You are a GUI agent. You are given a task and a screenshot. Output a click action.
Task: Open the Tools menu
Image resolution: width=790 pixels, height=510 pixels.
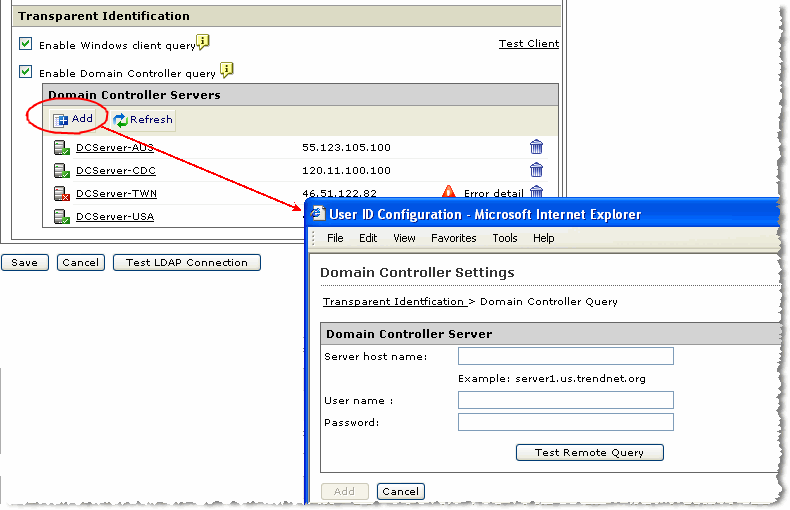[505, 238]
